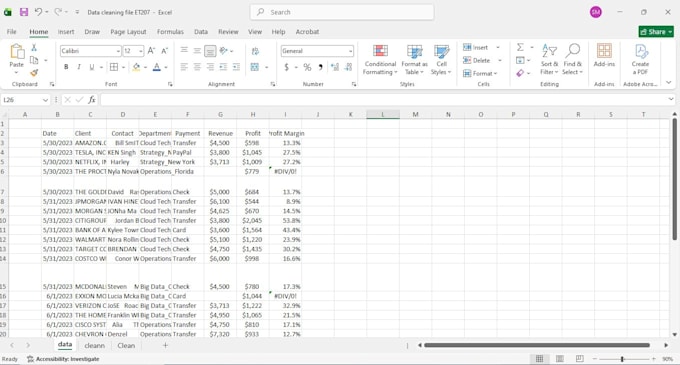Image resolution: width=680 pixels, height=365 pixels.
Task: Apply accounting dollar format
Action: [286, 67]
